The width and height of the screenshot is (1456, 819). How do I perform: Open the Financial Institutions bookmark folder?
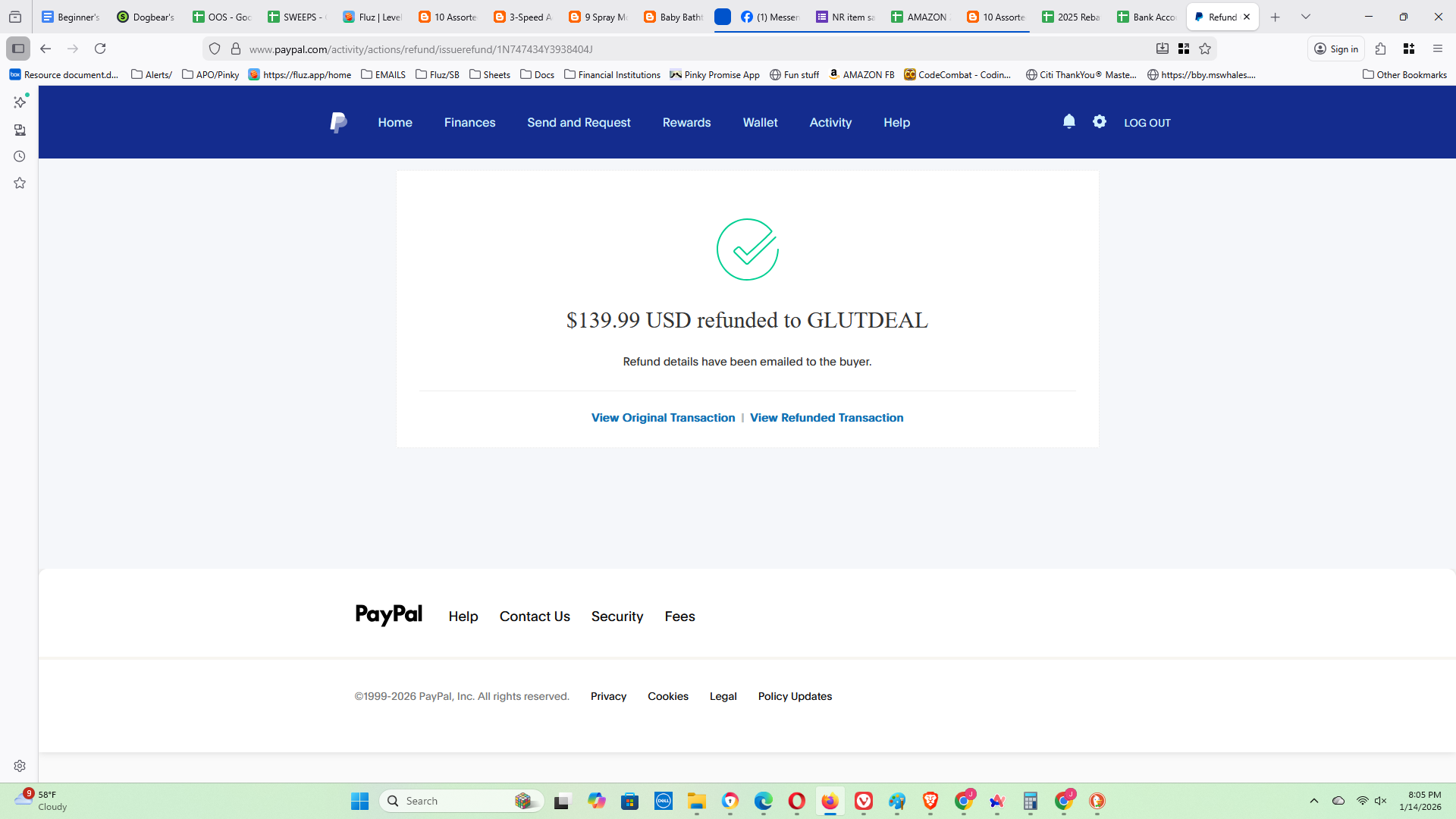click(612, 74)
